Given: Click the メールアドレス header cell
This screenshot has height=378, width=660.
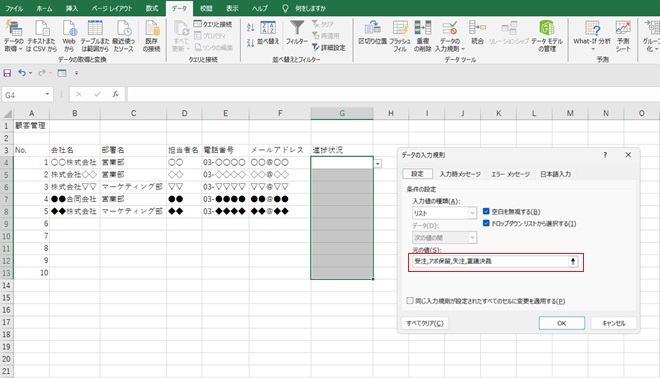Looking at the screenshot, I should [280, 150].
